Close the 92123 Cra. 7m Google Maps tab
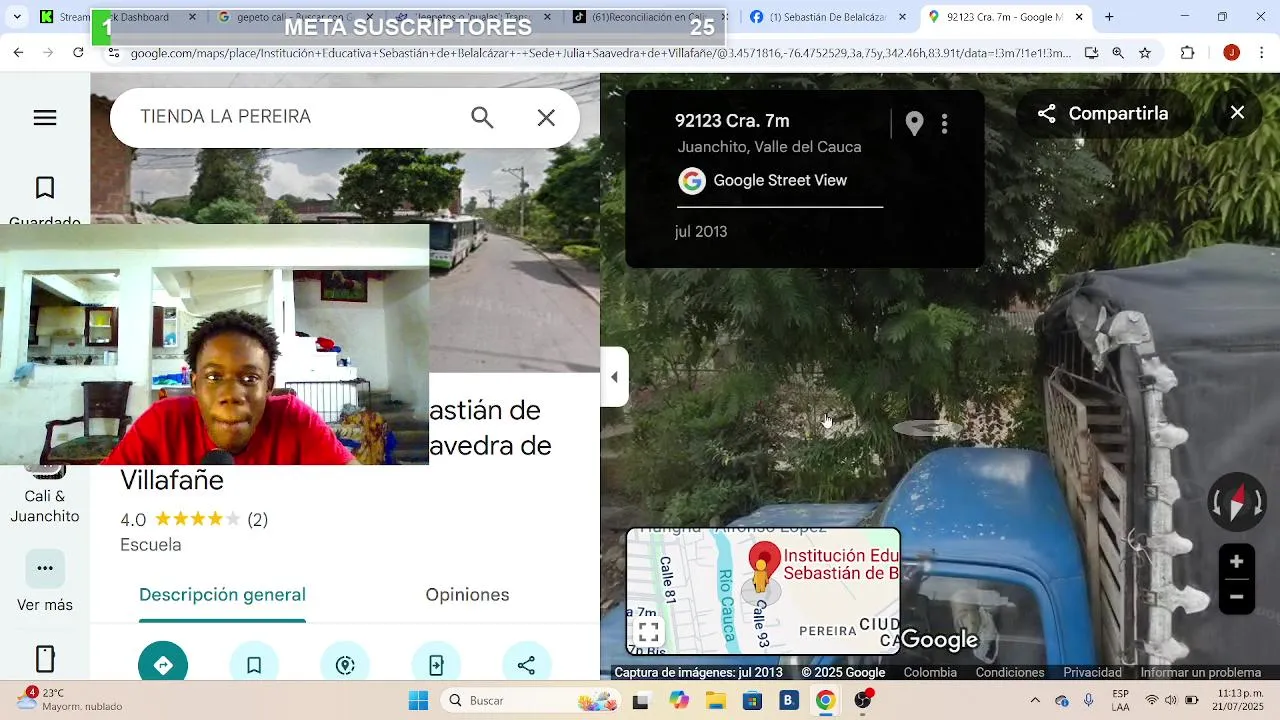Screen dimensions: 1280x720 coord(1079,17)
